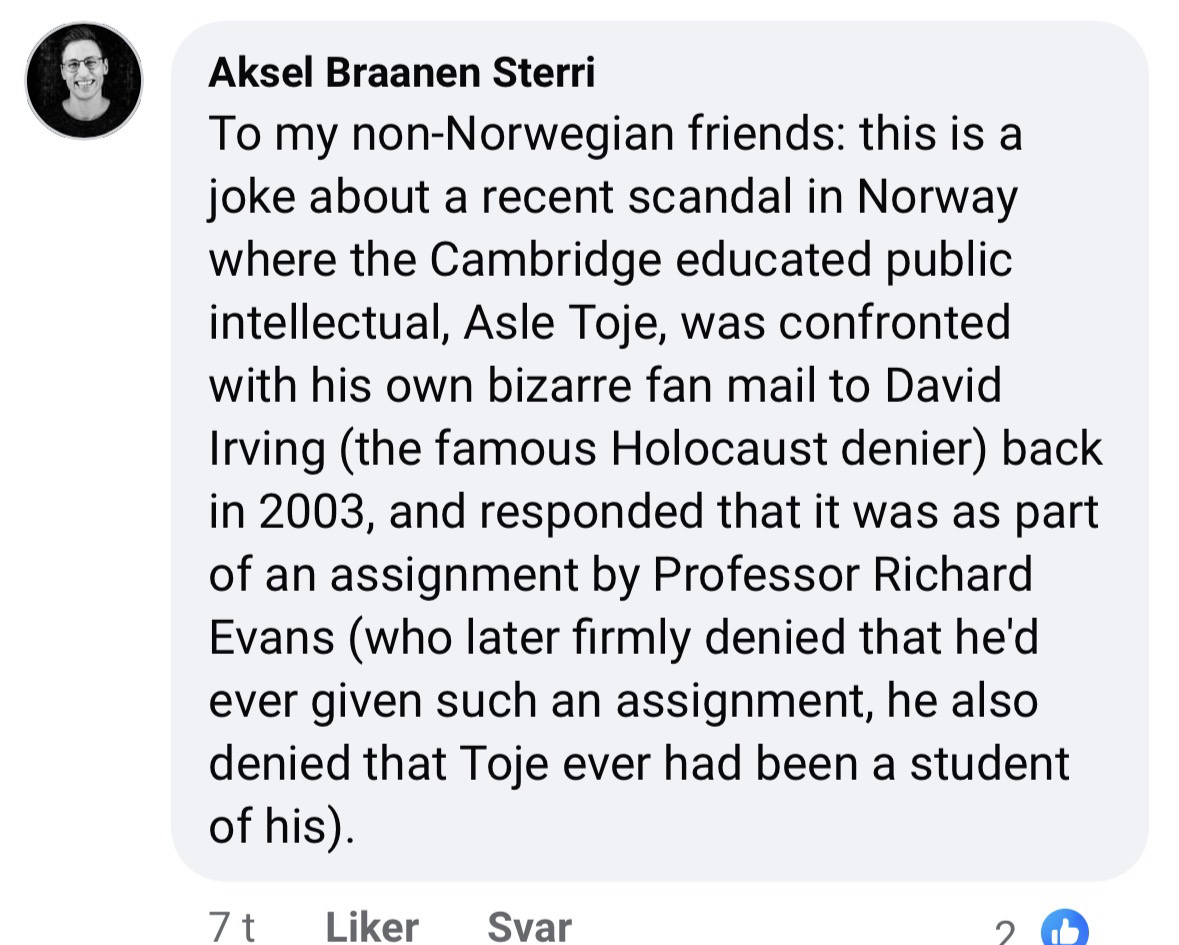
Task: Like the comment using Liker
Action: click(372, 926)
